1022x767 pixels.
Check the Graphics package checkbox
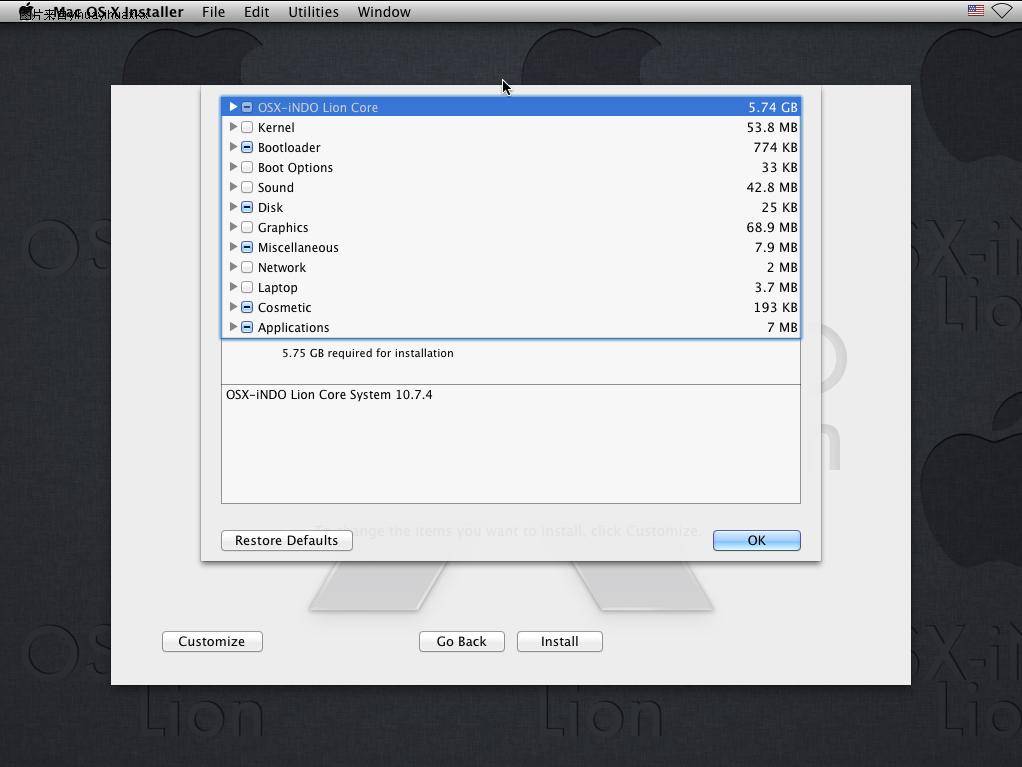(x=247, y=227)
